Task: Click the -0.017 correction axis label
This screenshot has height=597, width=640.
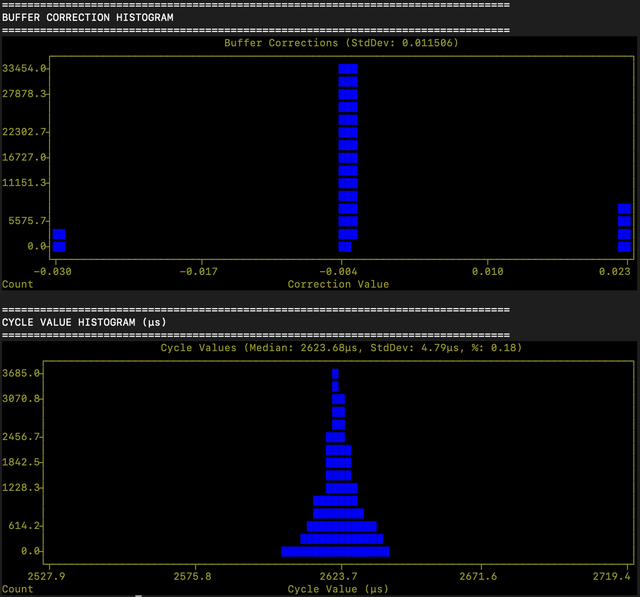Action: click(199, 271)
